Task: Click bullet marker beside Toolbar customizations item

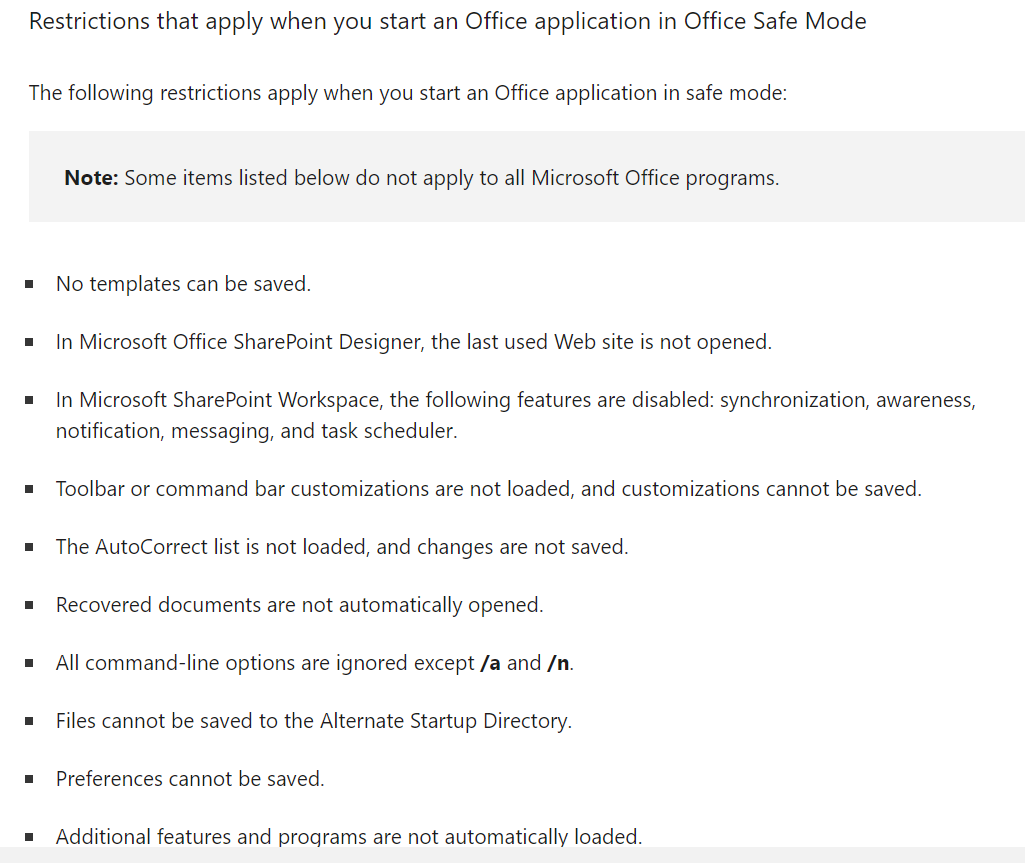Action: 29,489
